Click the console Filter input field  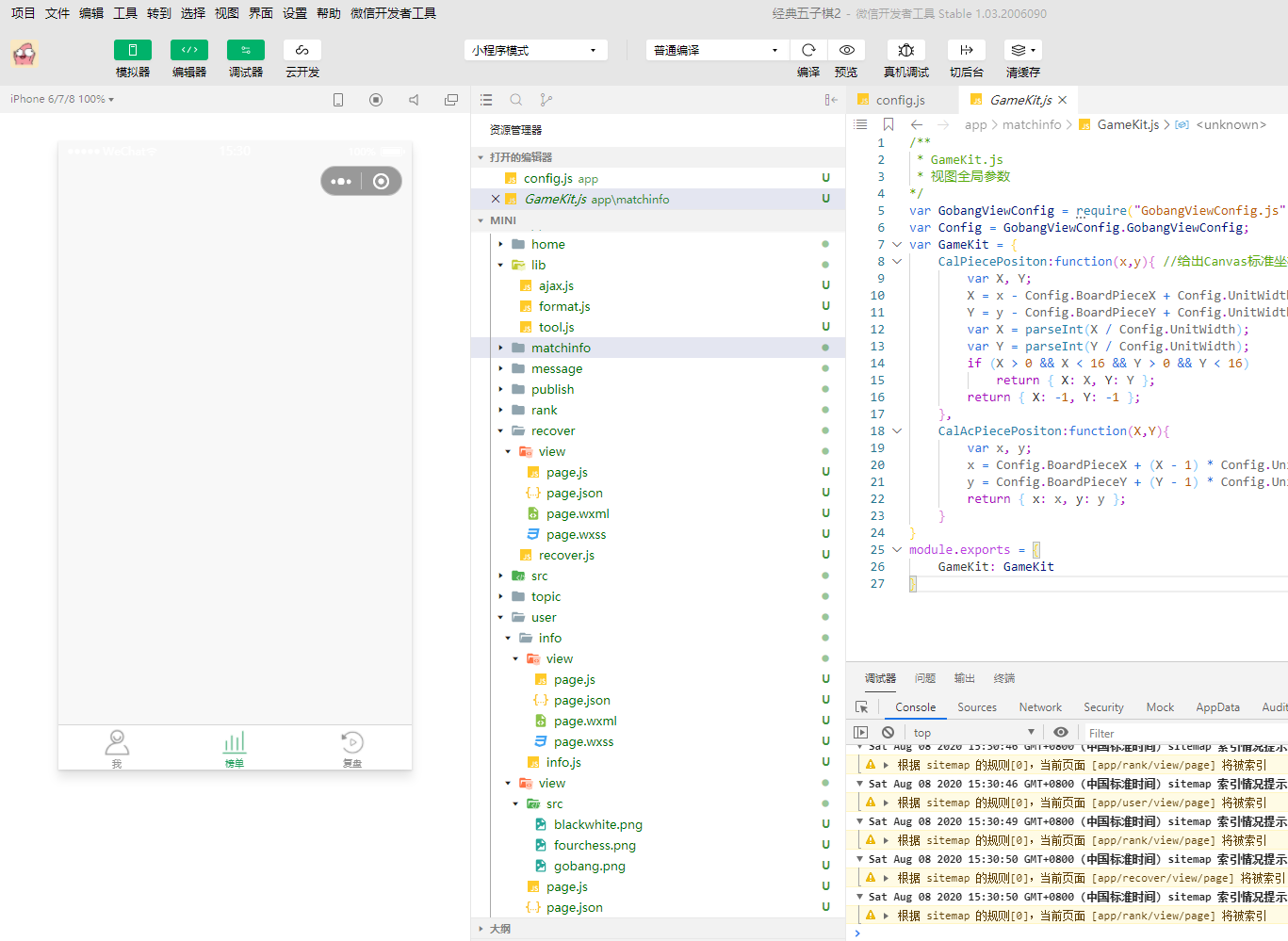point(1182,733)
